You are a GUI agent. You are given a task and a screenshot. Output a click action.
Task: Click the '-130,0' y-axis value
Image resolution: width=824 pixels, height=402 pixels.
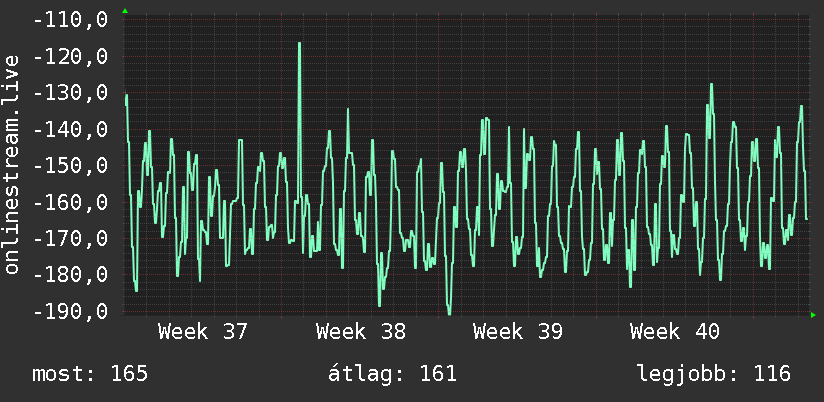click(70, 93)
